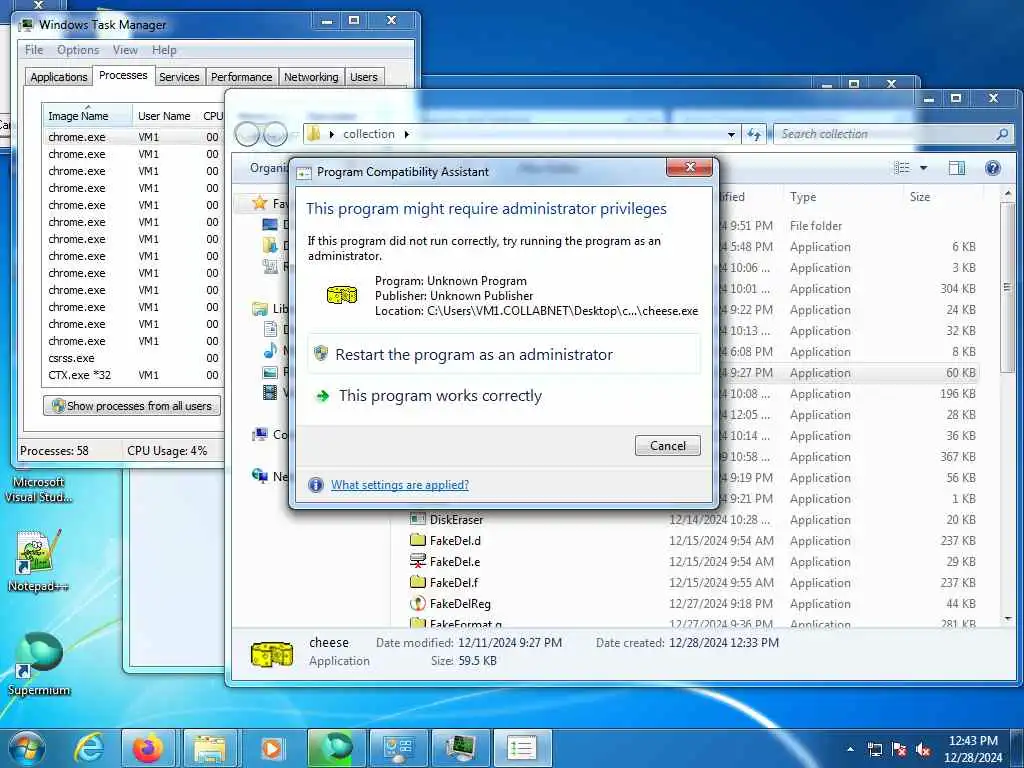Select the DiskEraser file

pos(456,520)
